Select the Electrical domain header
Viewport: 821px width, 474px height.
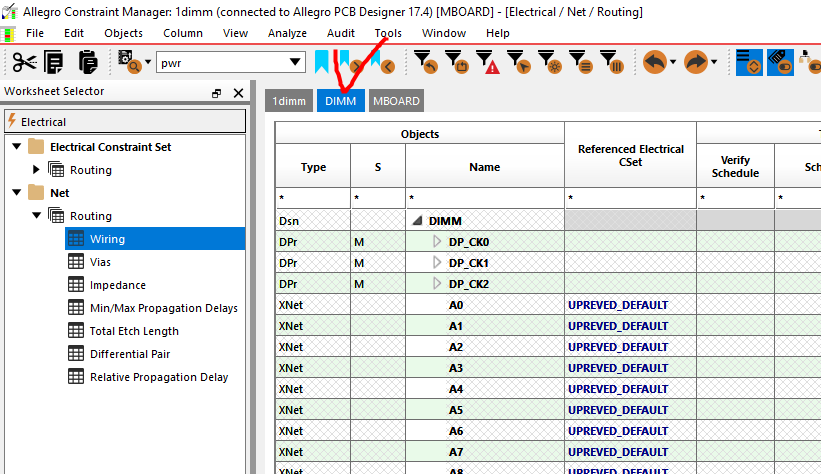click(125, 122)
